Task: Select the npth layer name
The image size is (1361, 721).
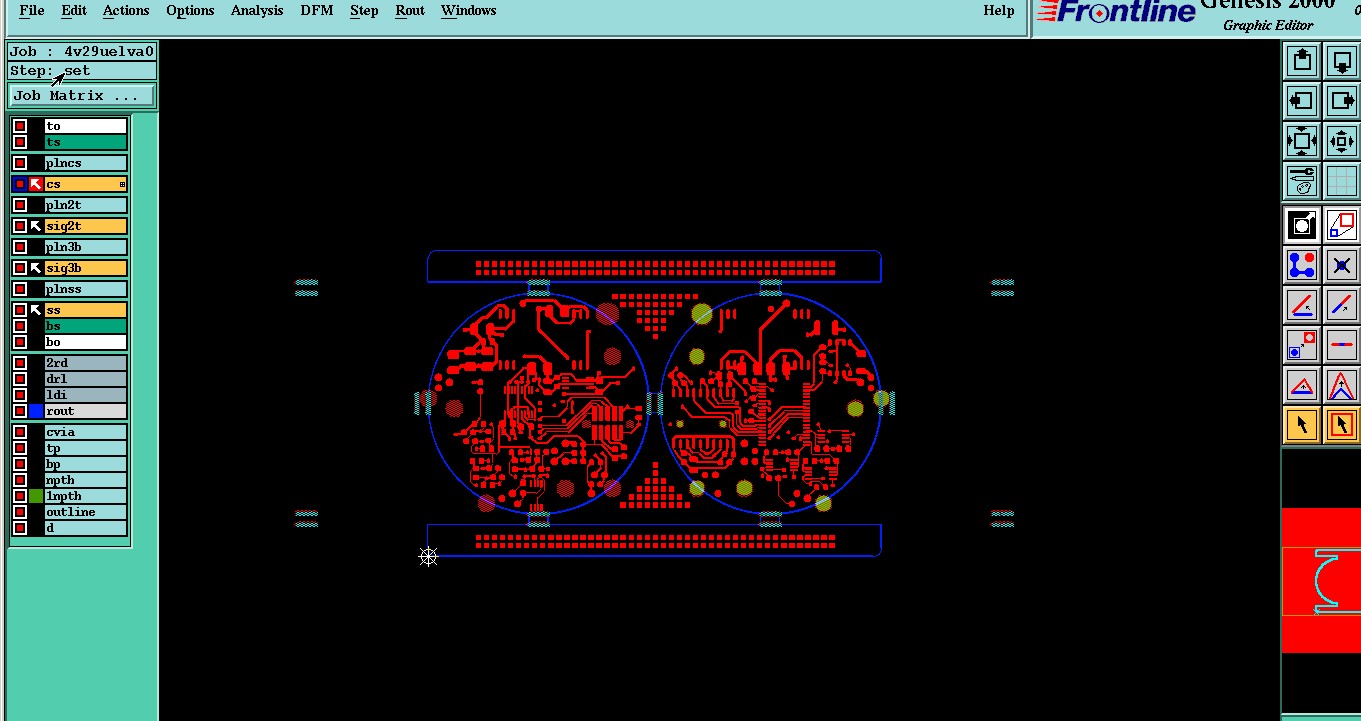Action: click(86, 480)
